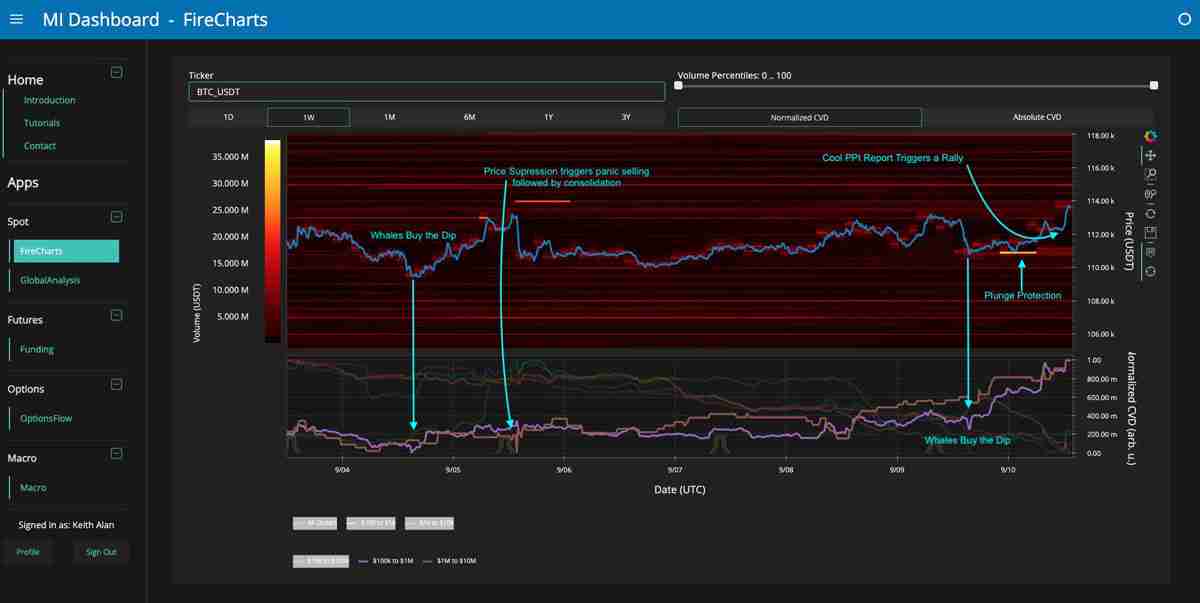Image resolution: width=1200 pixels, height=603 pixels.
Task: Collapse the Spot section in the sidebar
Action: pyautogui.click(x=117, y=216)
